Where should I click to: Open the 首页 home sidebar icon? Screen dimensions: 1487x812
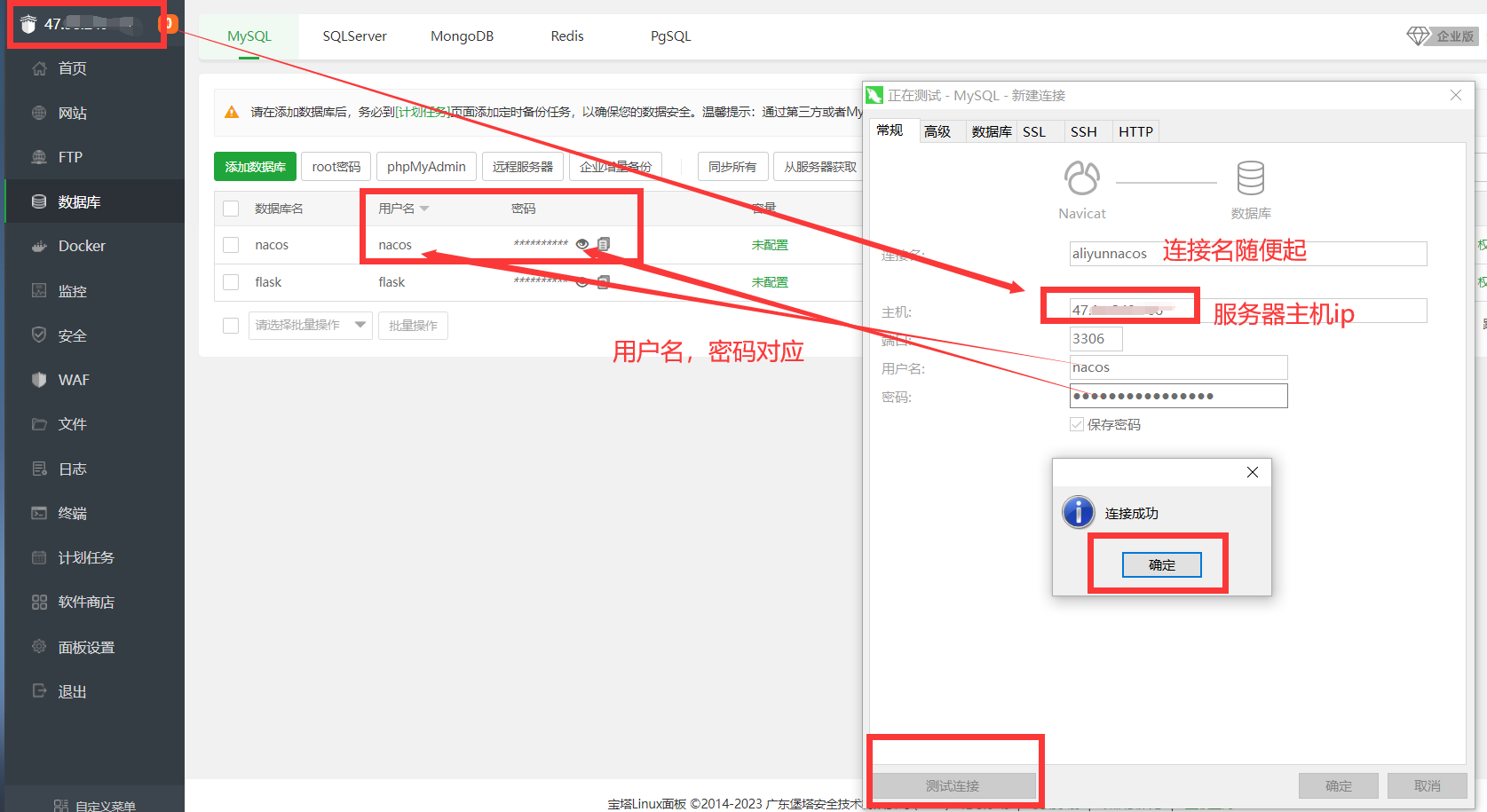click(x=39, y=68)
